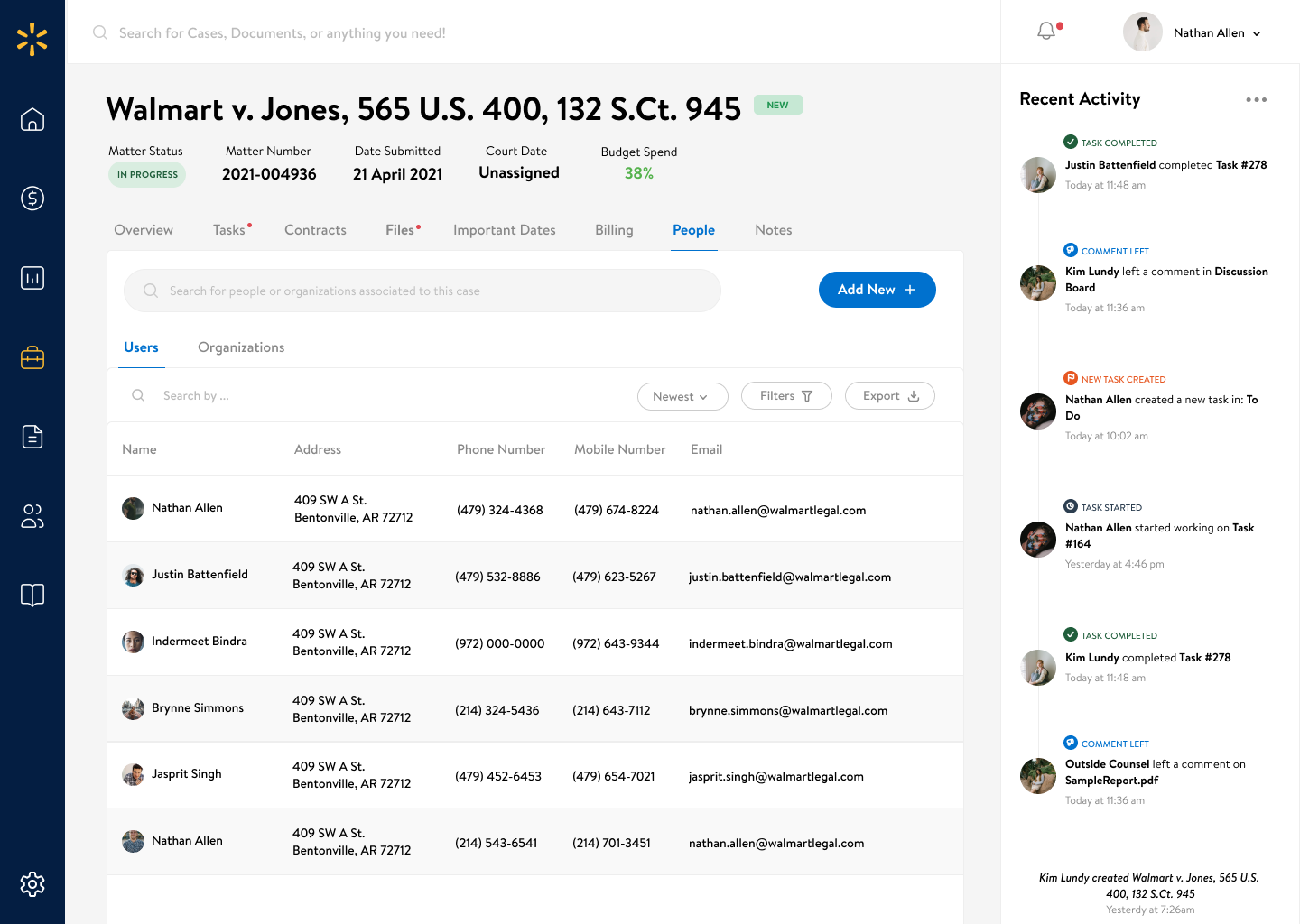The height and width of the screenshot is (924, 1300).
Task: Open the document sidebar icon
Action: click(32, 437)
